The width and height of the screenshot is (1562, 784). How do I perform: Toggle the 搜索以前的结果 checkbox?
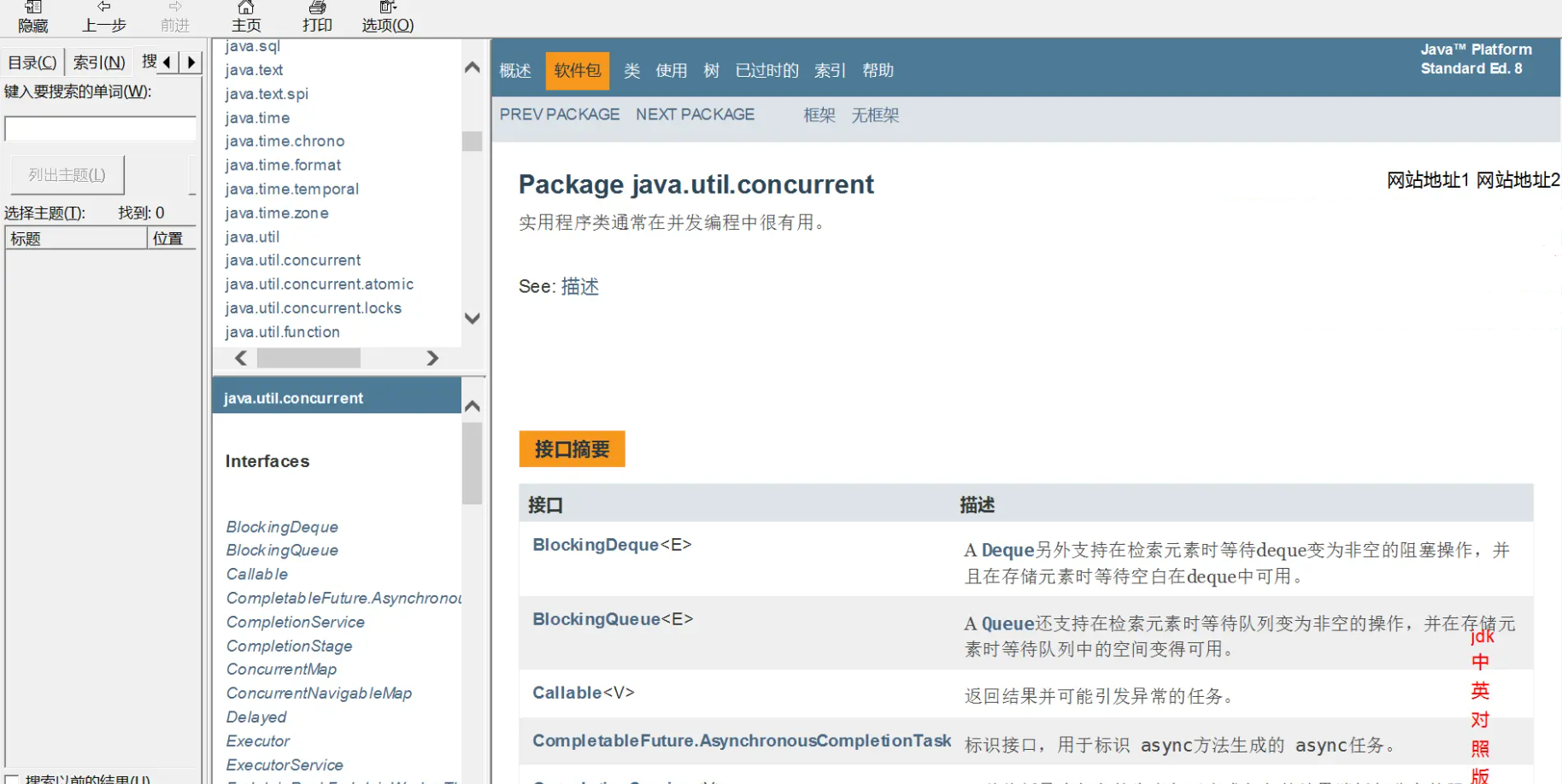(12, 779)
